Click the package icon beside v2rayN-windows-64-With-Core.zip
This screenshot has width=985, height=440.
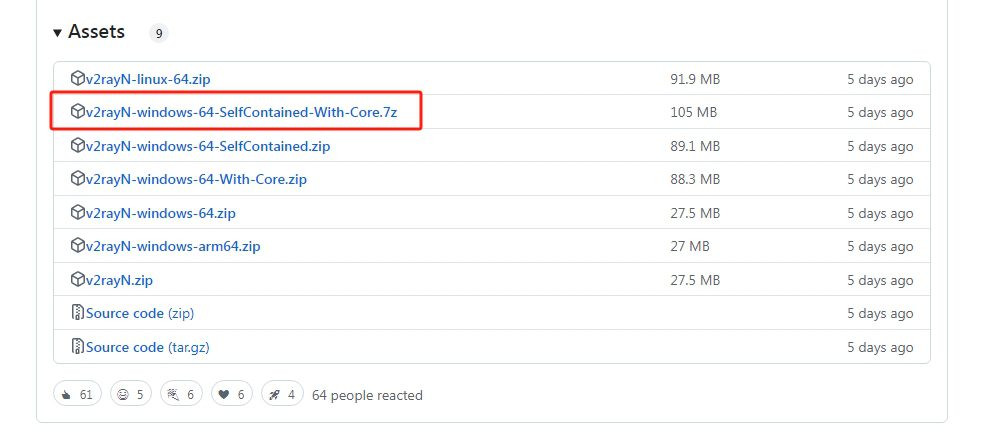pos(78,179)
